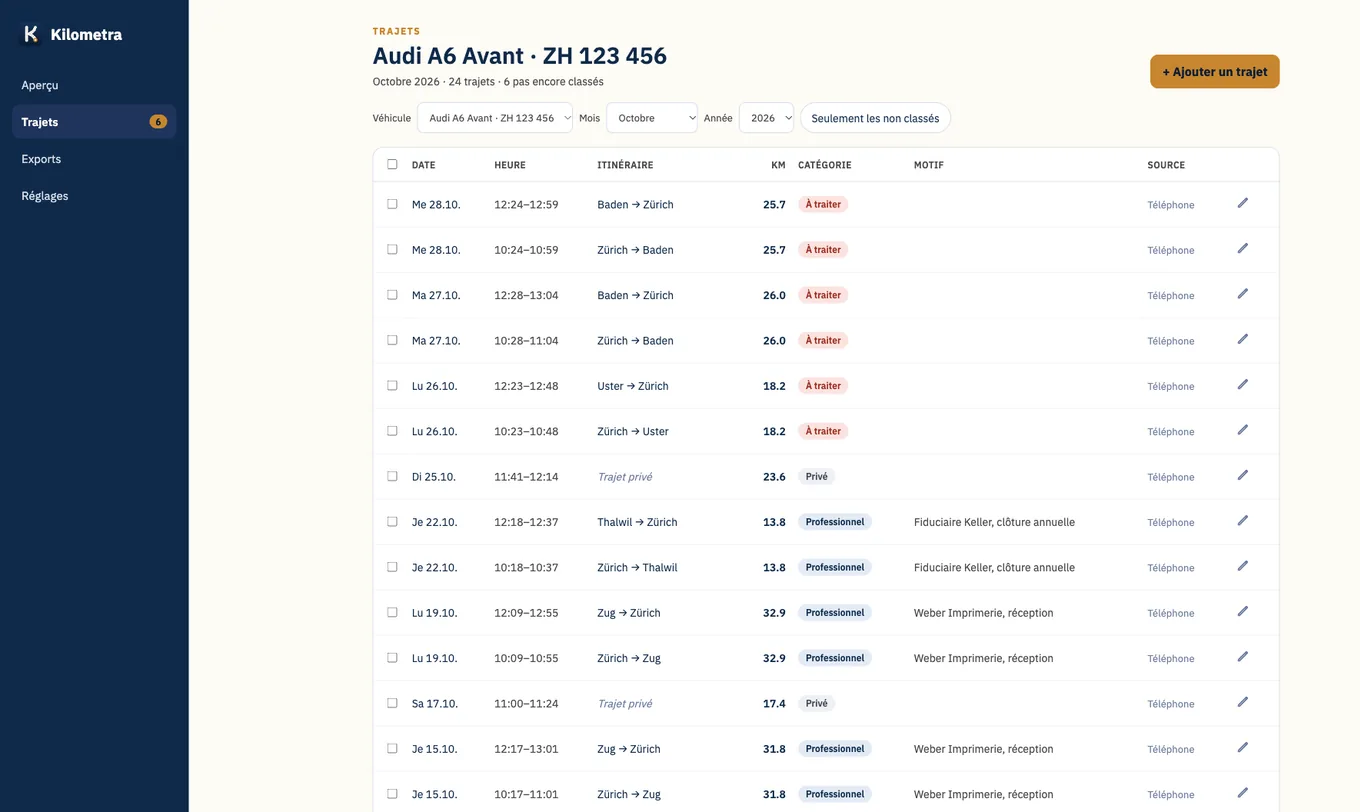Click the orange 6 badge beside Trajets

(158, 122)
